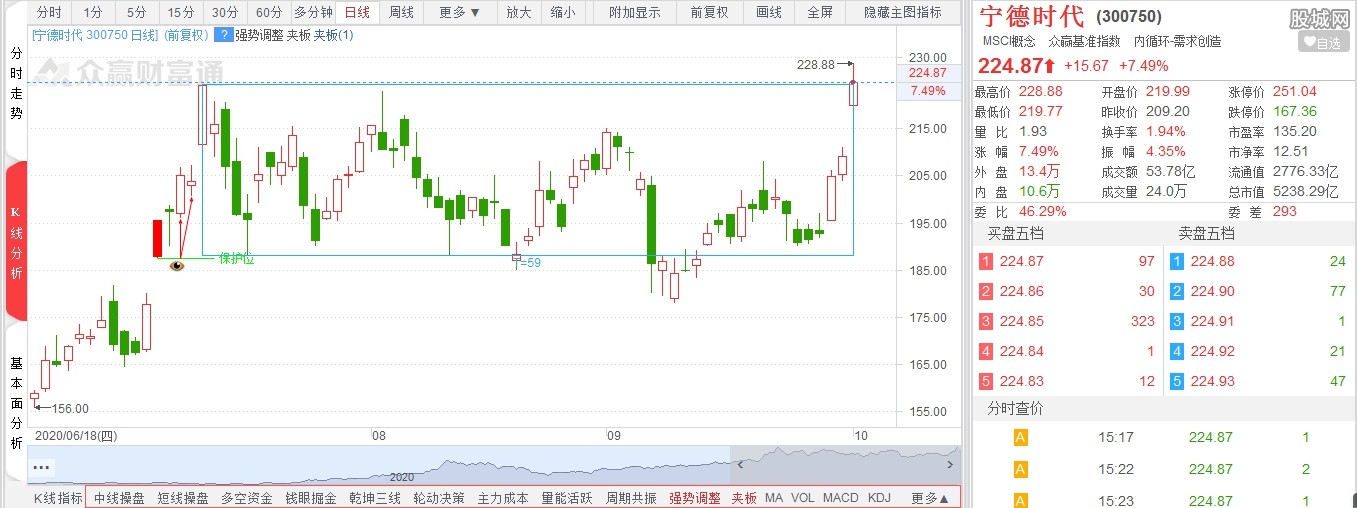The width and height of the screenshot is (1357, 508).
Task: Select the 日线 daily chart tab
Action: 357,12
